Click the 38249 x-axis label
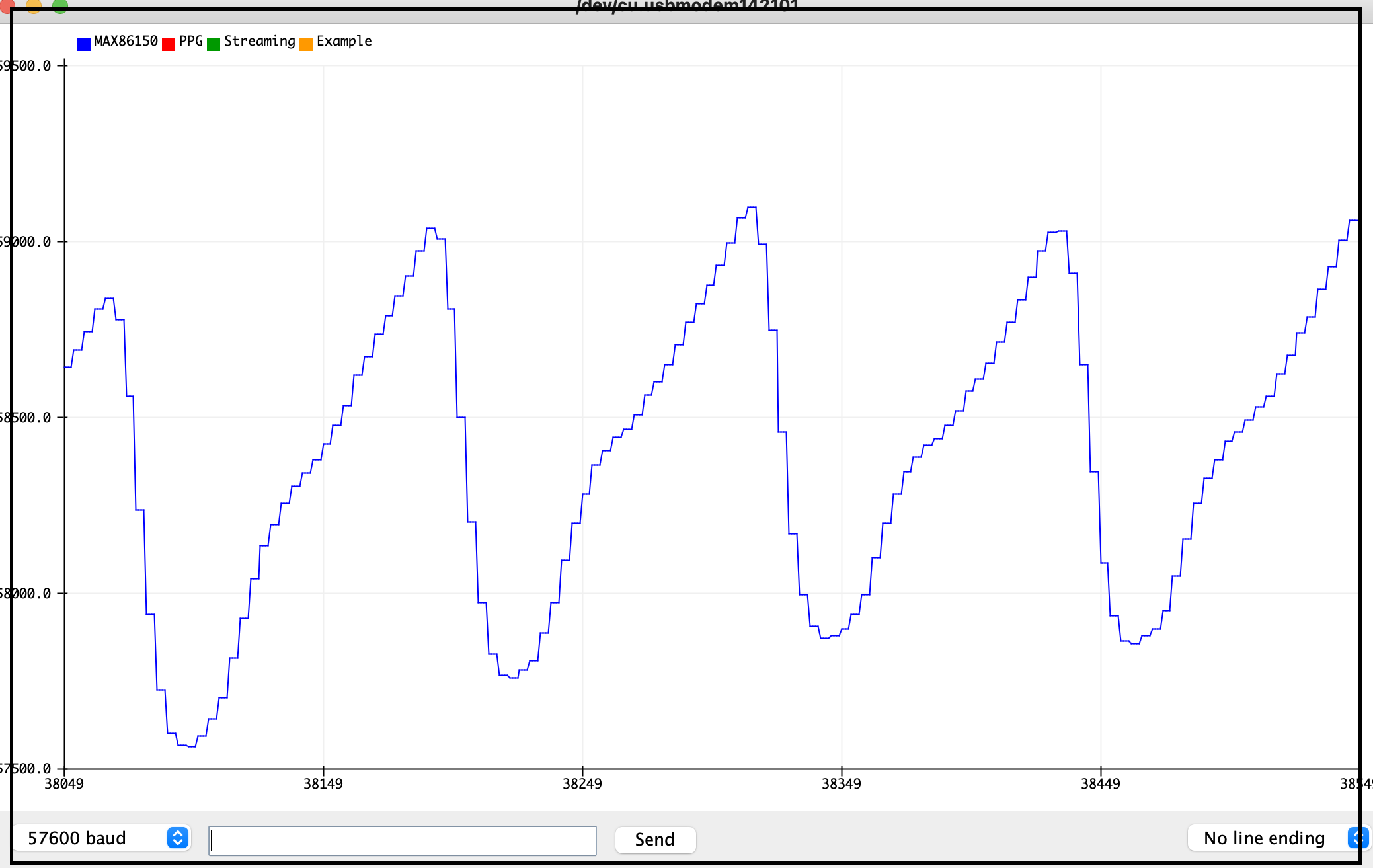 582,783
